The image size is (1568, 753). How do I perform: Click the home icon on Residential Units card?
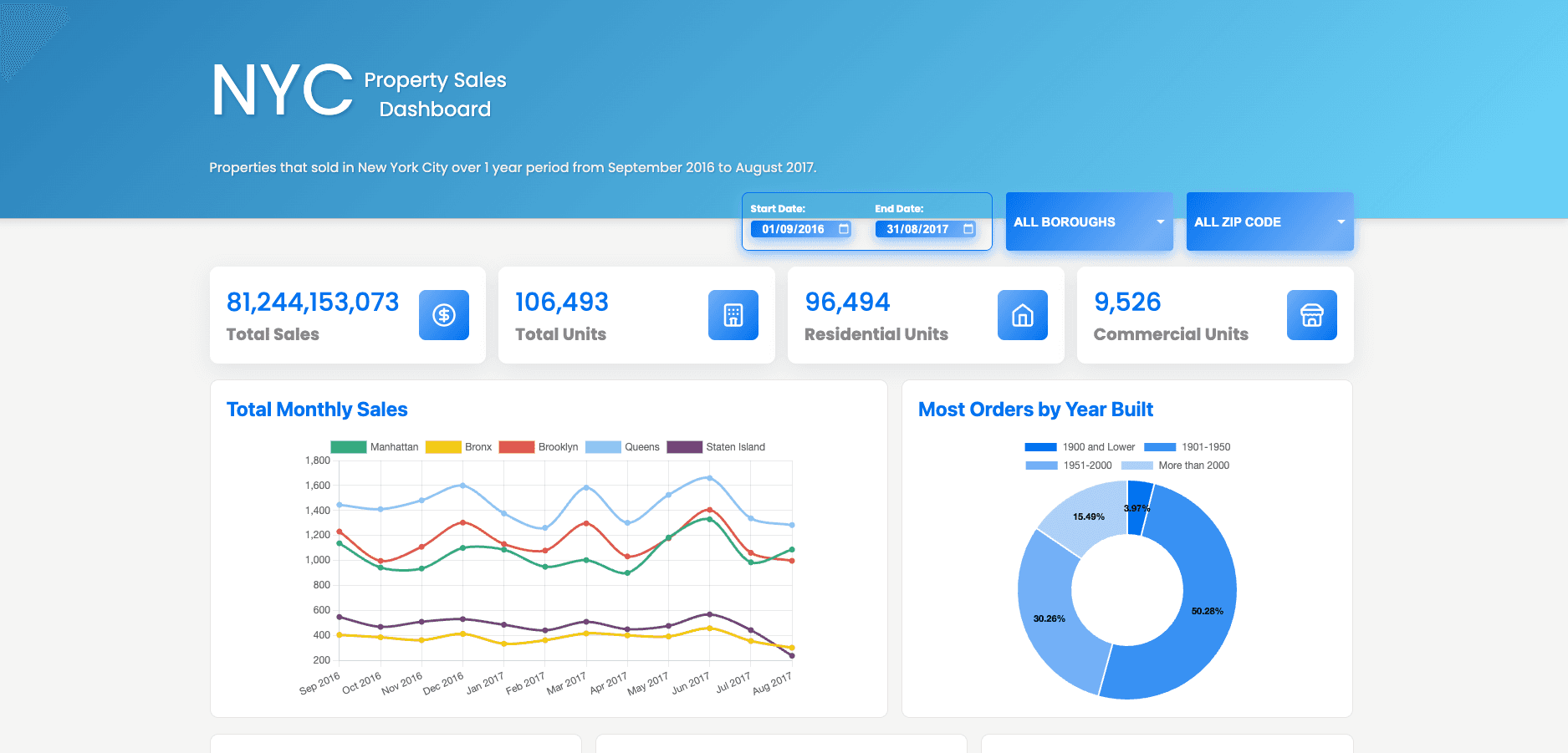point(1023,315)
